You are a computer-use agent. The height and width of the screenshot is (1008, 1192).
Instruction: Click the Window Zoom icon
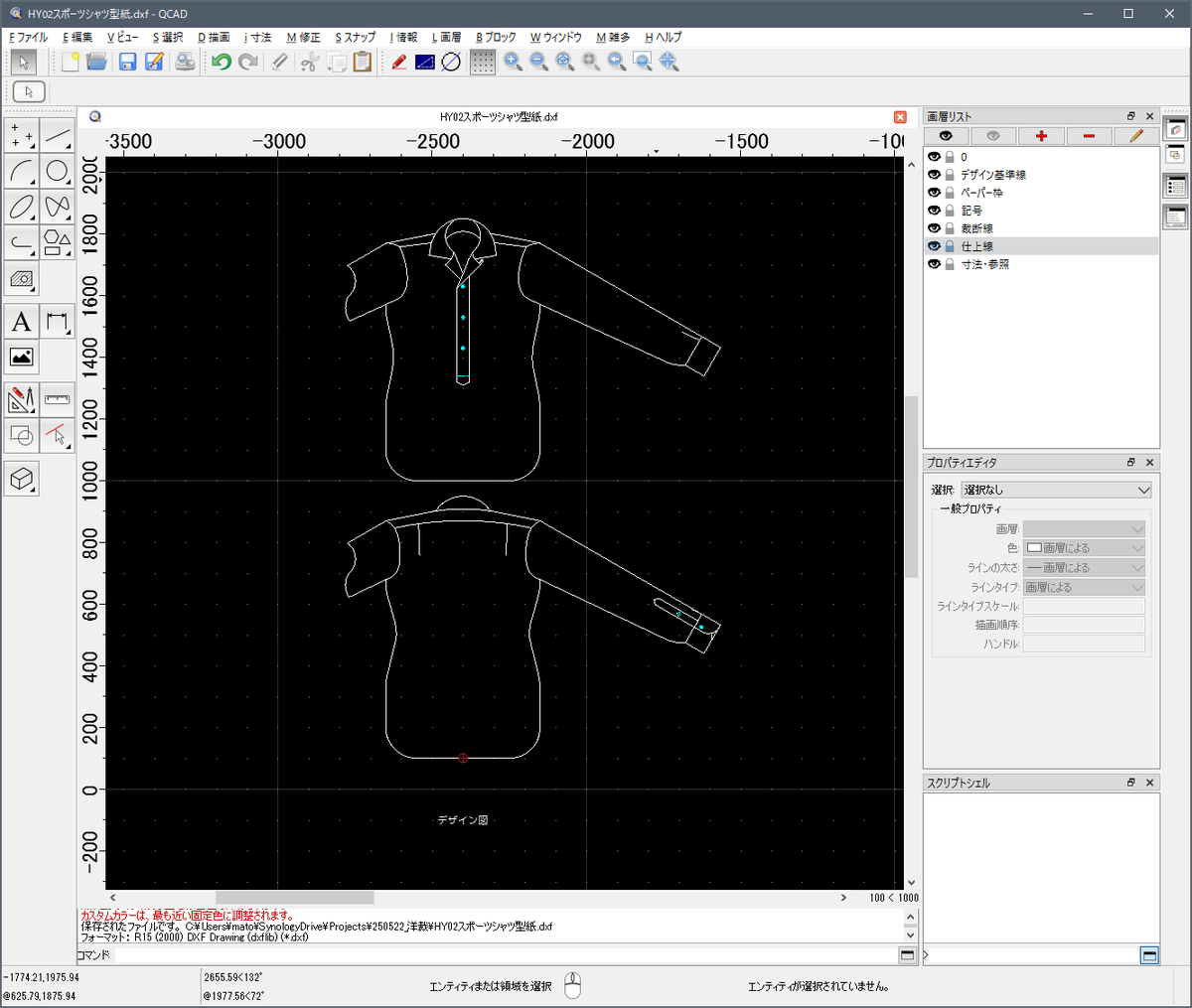click(x=643, y=62)
